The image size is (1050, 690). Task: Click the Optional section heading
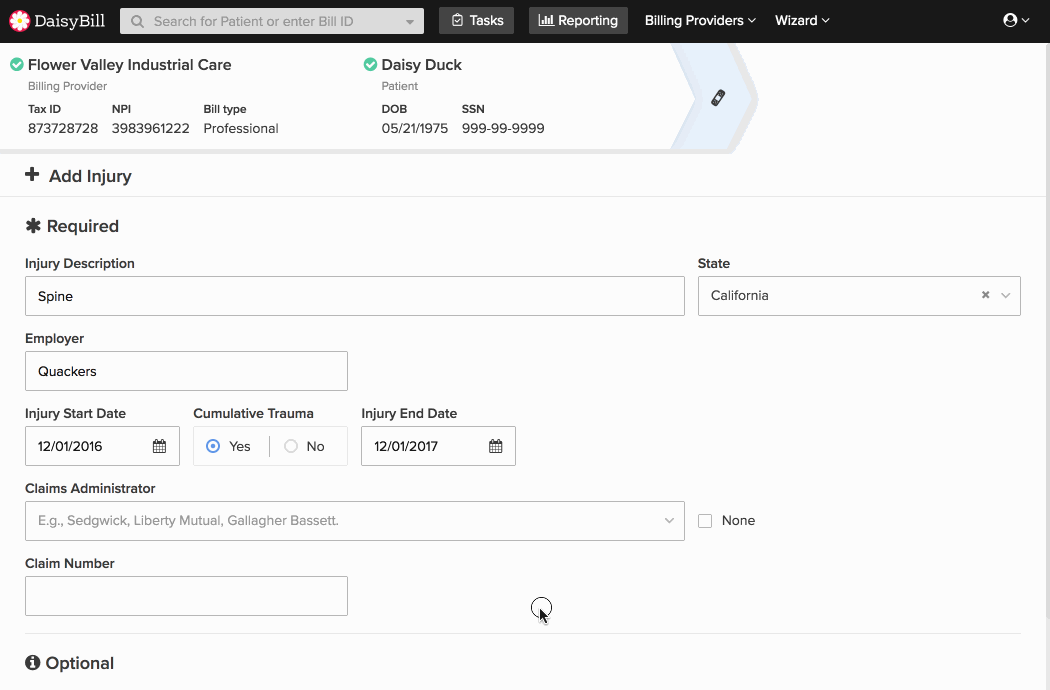click(x=80, y=663)
